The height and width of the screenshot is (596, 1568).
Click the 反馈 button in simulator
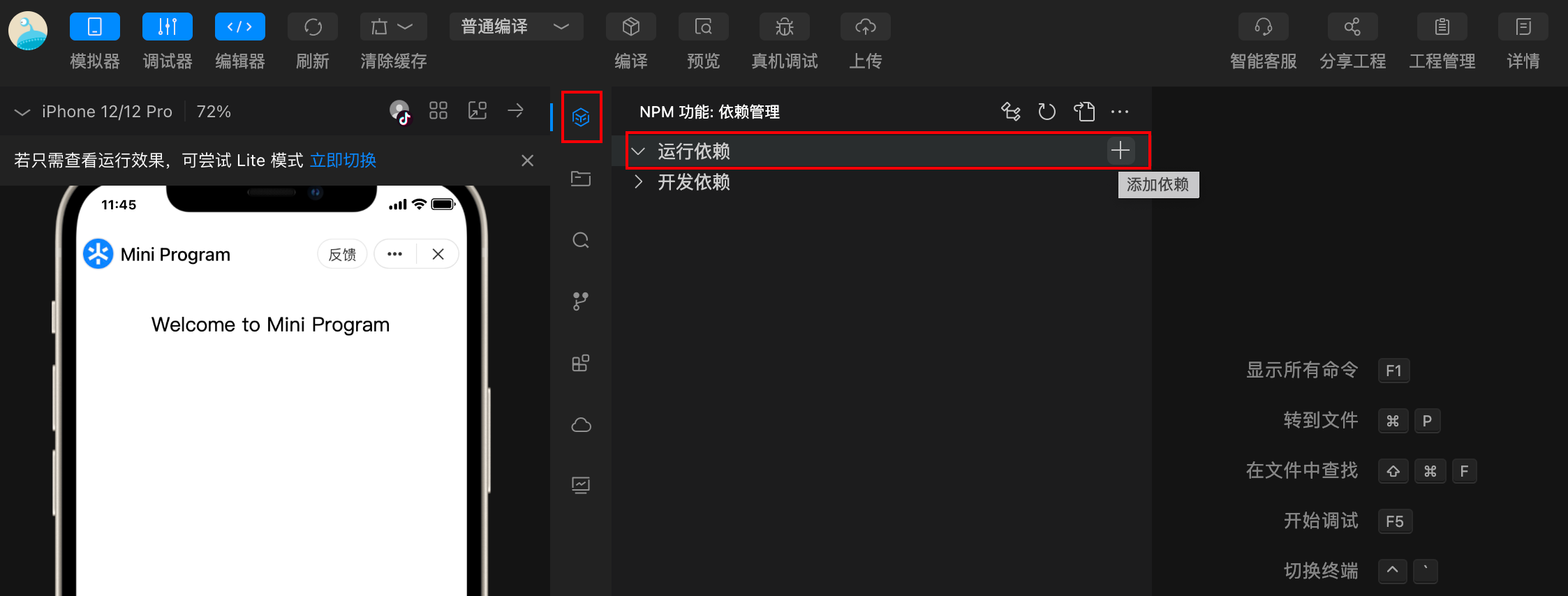coord(342,254)
